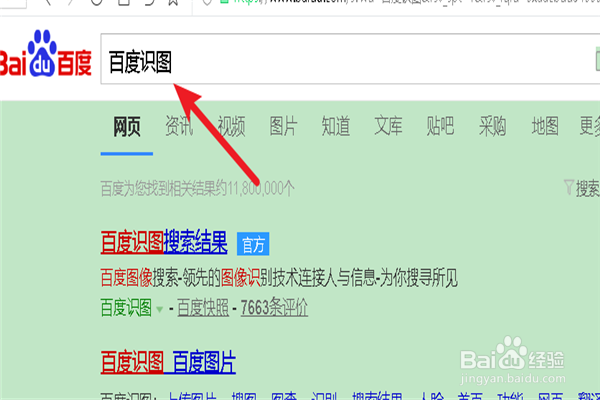Switch to the 图片 tab
Viewport: 600px width, 400px height.
pos(284,126)
